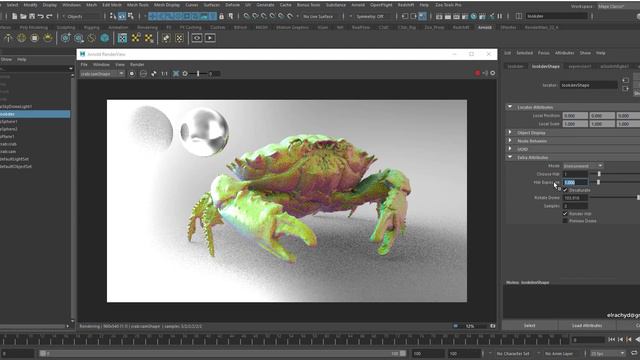Click the first Arnold shelf light icon
Viewport: 640px width, 360px height.
point(8,38)
